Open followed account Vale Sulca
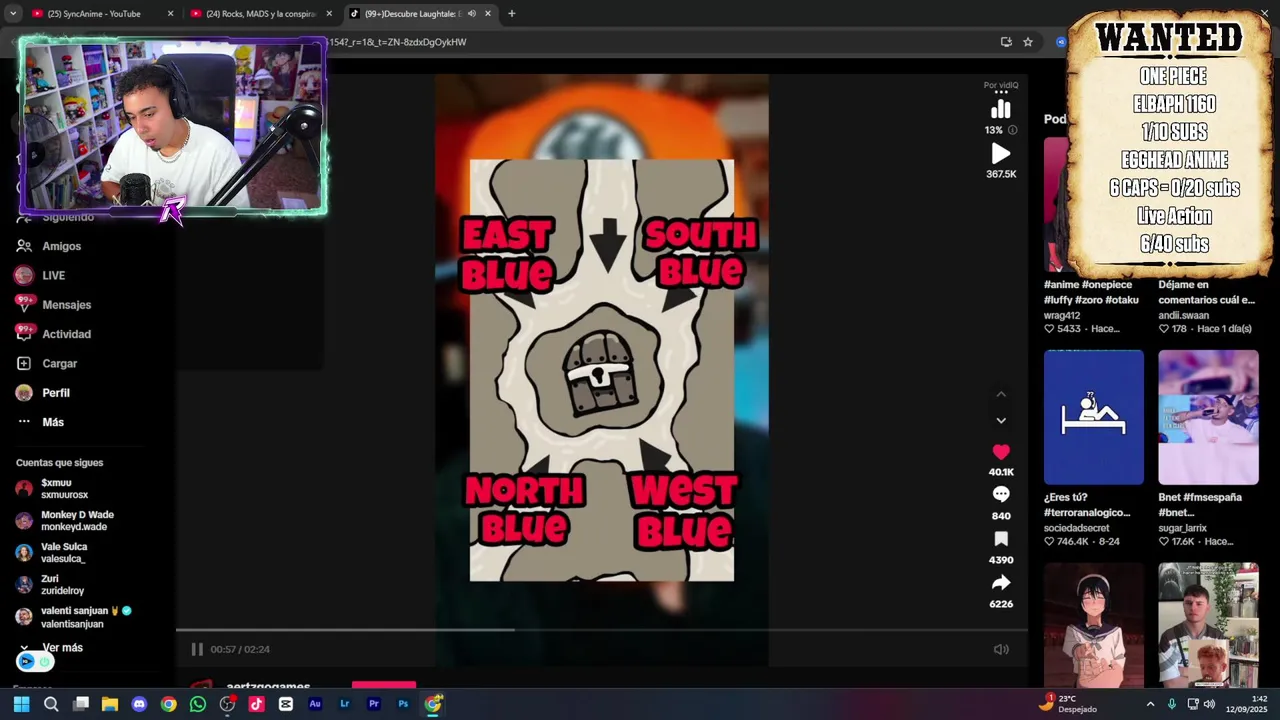Image resolution: width=1280 pixels, height=720 pixels. 64,553
